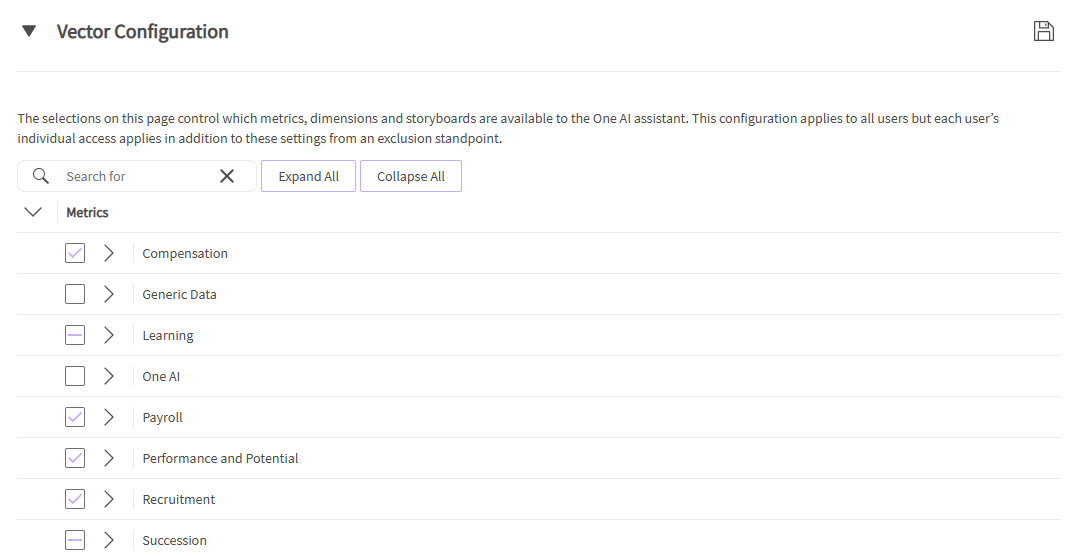Select the Performance and Potential item
1077x556 pixels.
pos(220,458)
